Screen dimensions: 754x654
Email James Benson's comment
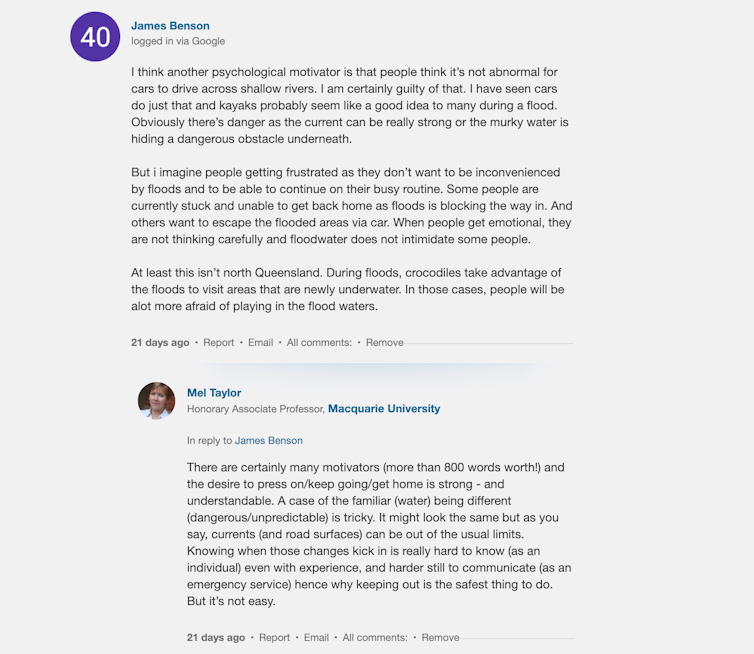coord(260,342)
